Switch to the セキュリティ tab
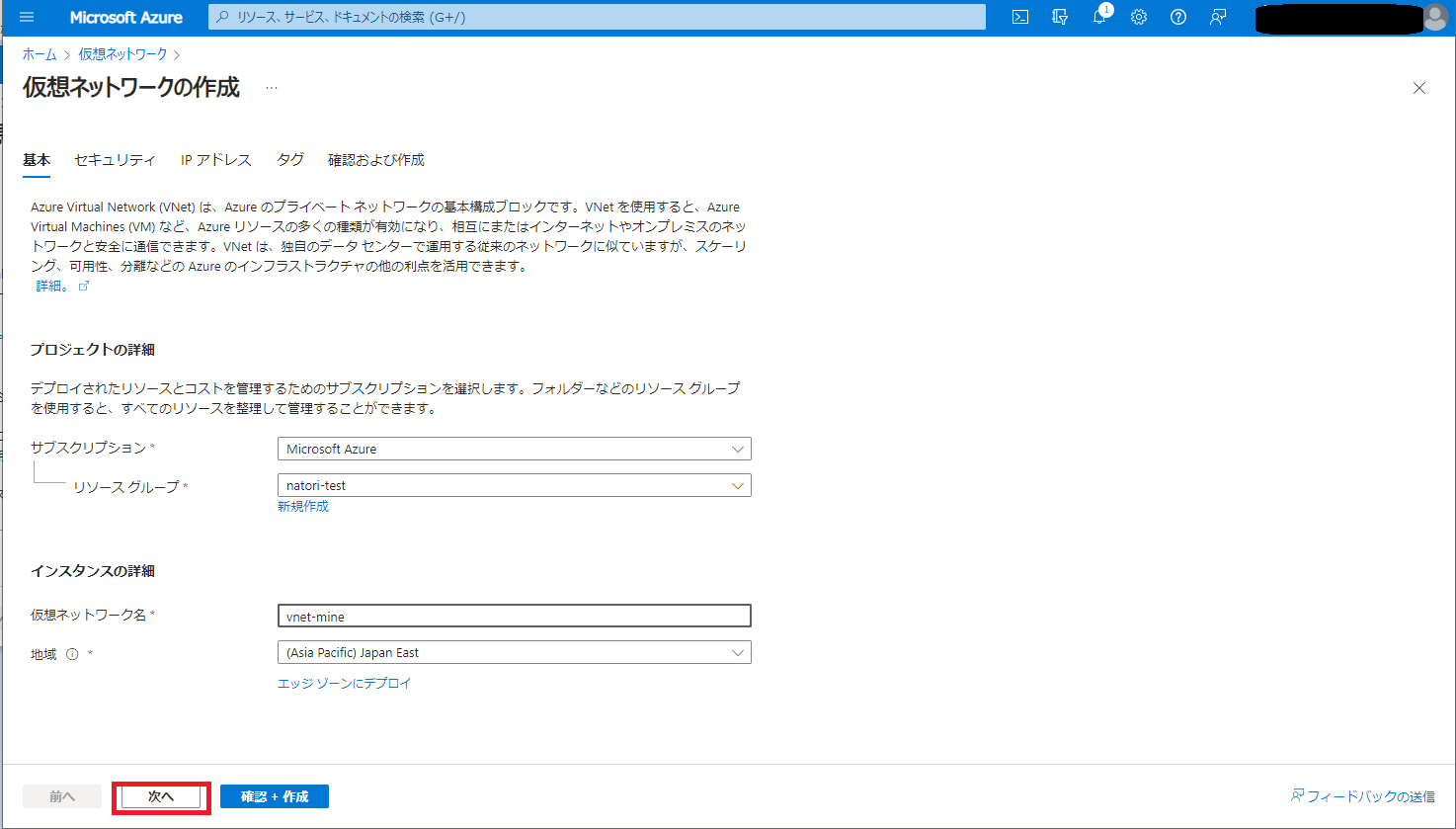Viewport: 1456px width, 829px height. click(115, 160)
